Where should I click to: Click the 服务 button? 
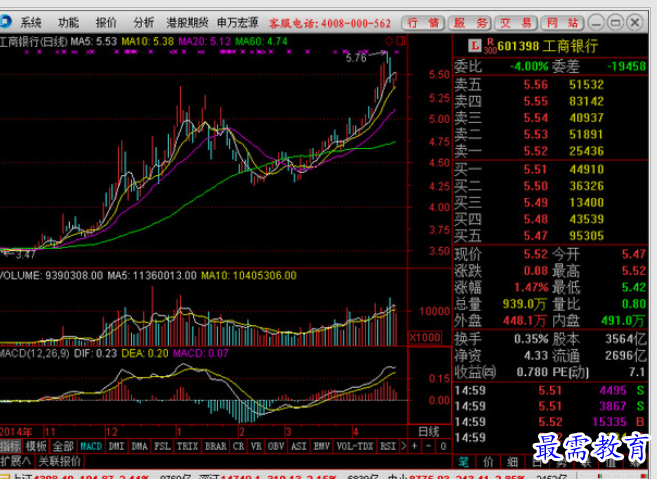point(471,23)
